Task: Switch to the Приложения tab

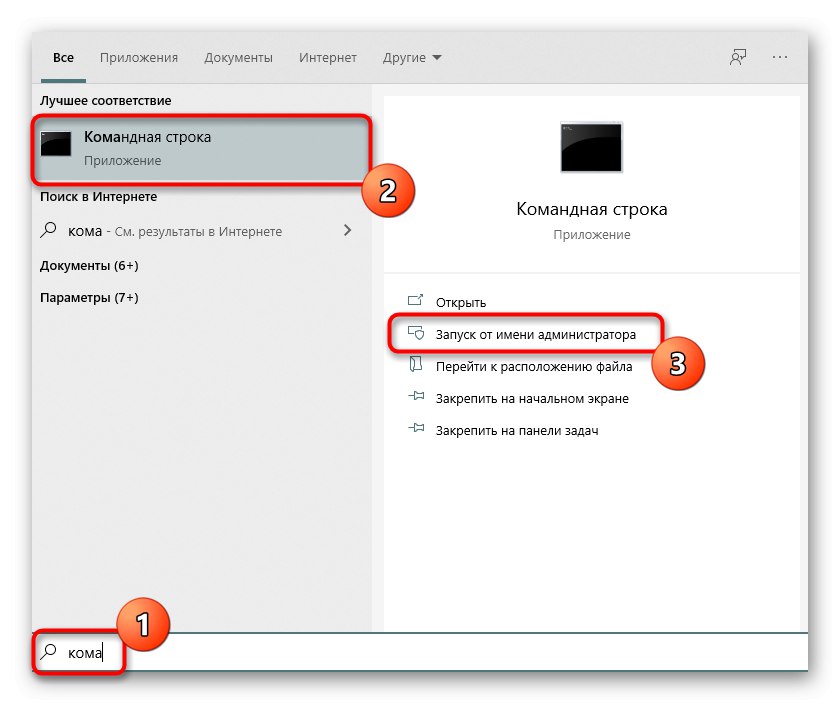Action: [x=139, y=57]
